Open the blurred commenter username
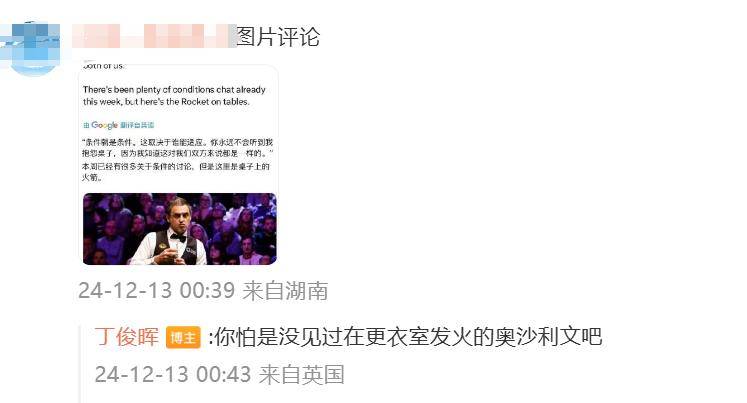Viewport: 747px width, 403px height. tap(154, 36)
